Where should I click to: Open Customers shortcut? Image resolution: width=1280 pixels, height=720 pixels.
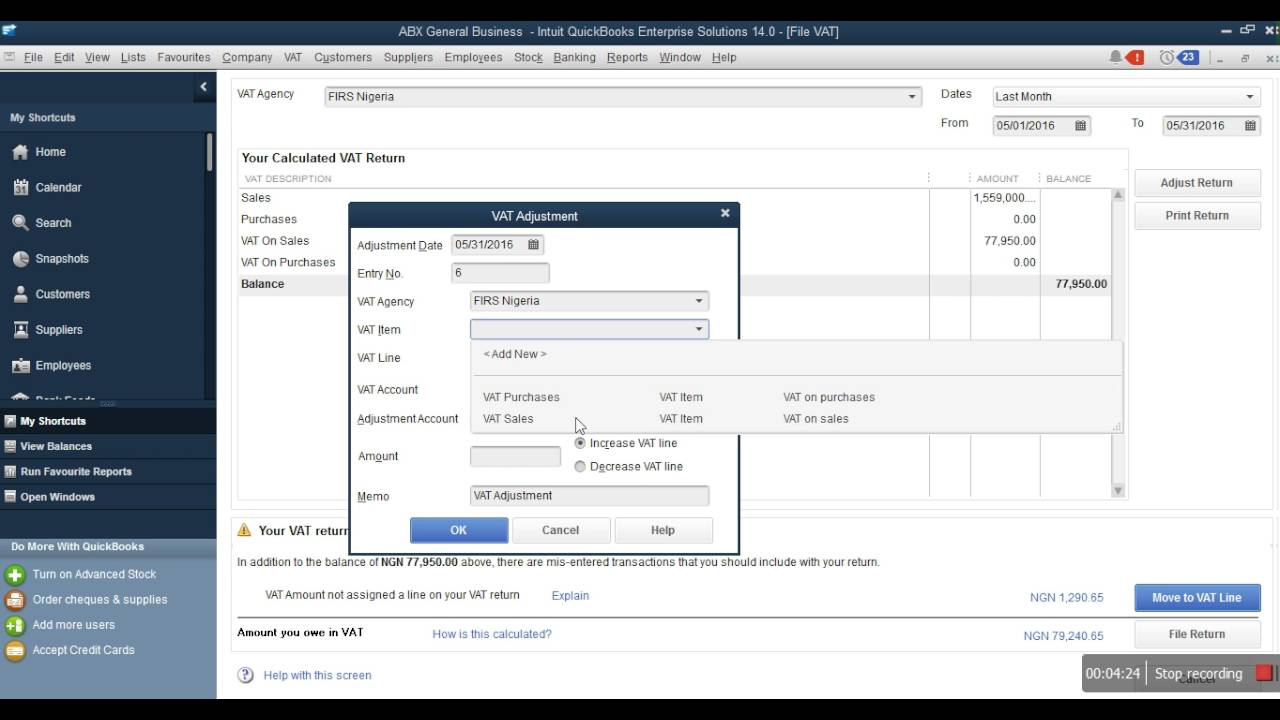tap(62, 294)
